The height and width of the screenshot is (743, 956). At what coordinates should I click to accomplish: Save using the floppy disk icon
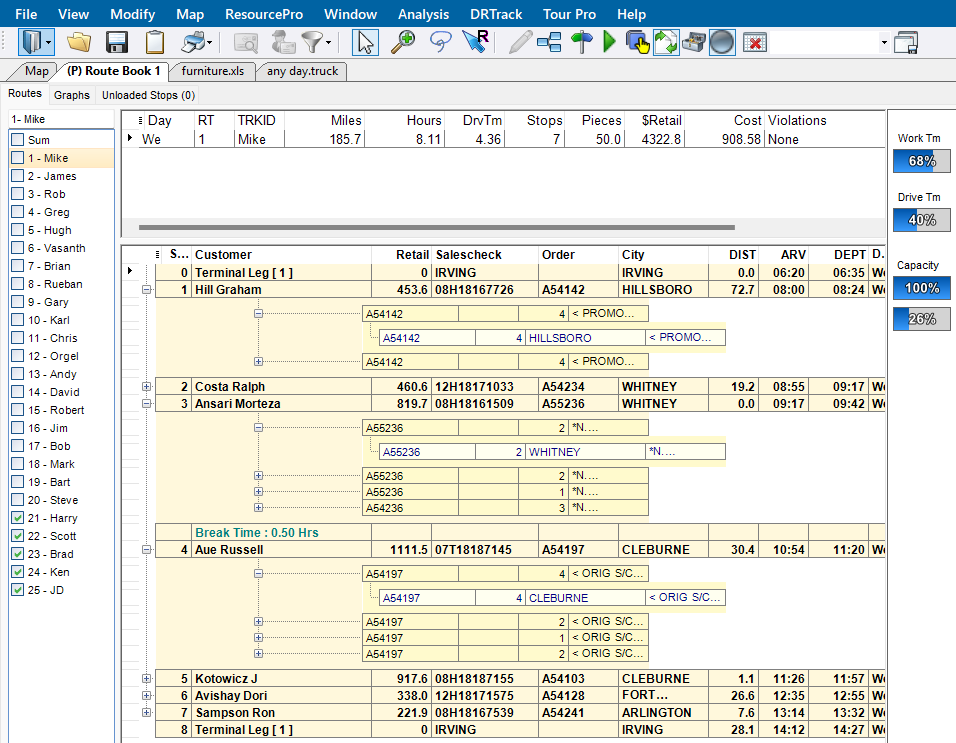coord(116,43)
